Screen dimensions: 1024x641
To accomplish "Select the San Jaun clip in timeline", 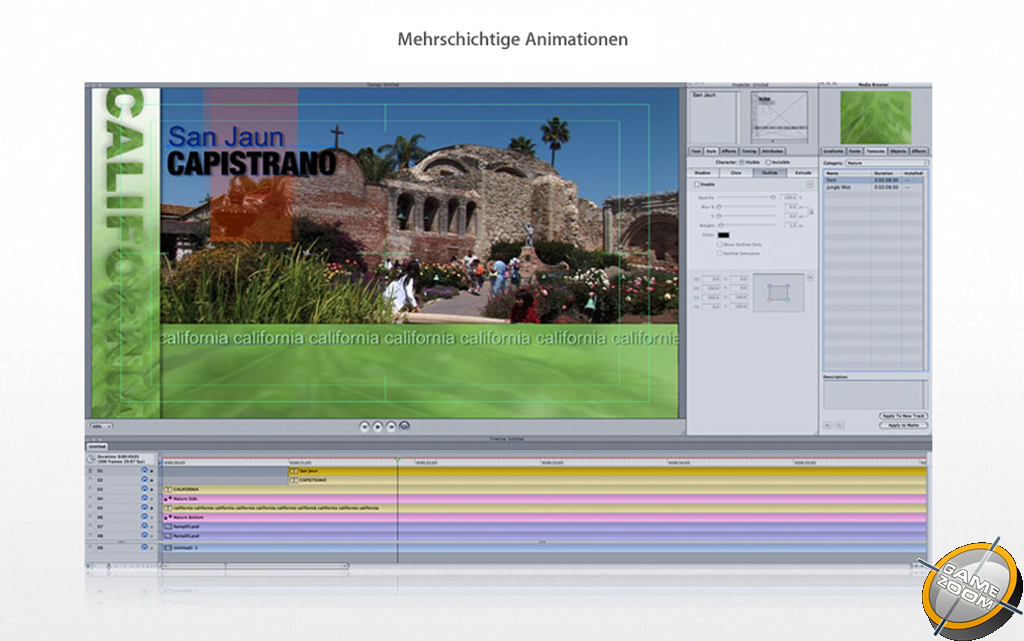I will click(x=607, y=471).
